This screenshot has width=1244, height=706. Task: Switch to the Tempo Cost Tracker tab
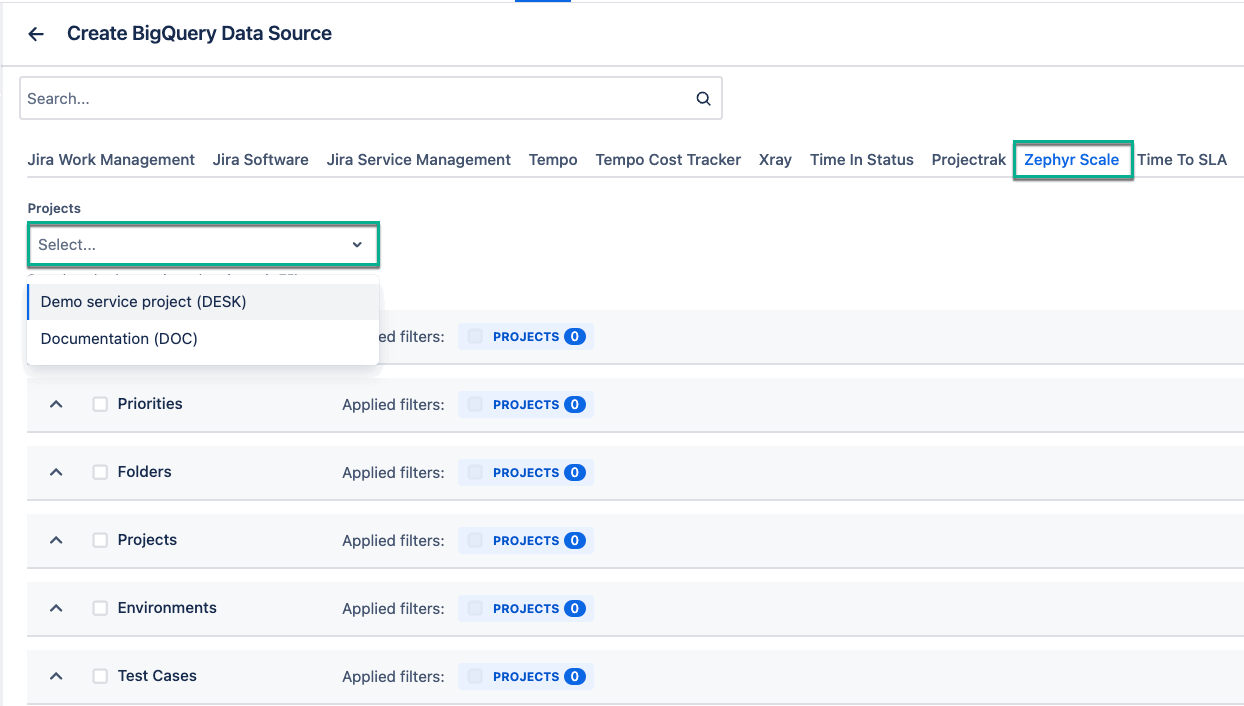click(668, 160)
